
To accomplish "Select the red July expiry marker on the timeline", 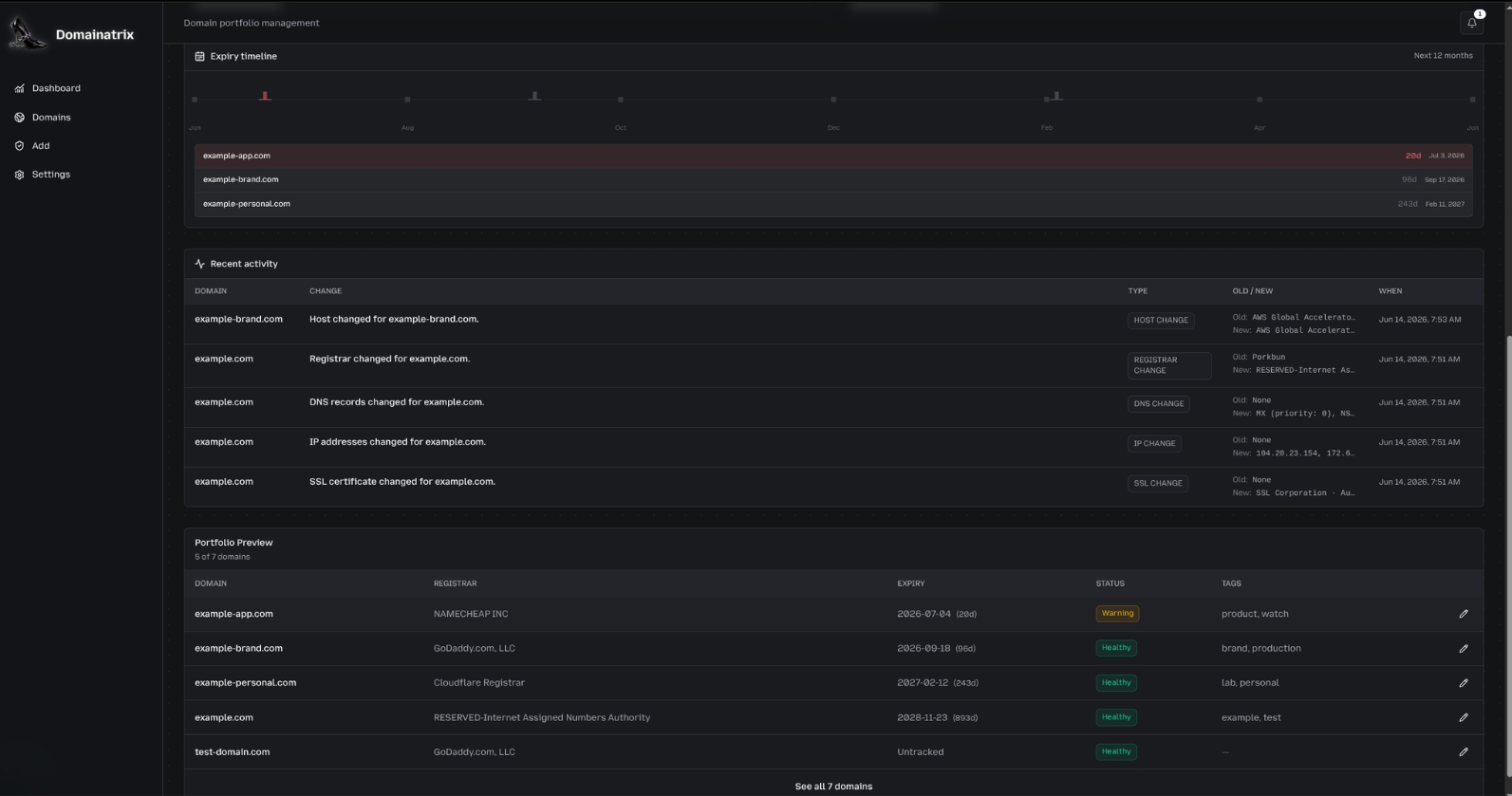I will pyautogui.click(x=265, y=96).
